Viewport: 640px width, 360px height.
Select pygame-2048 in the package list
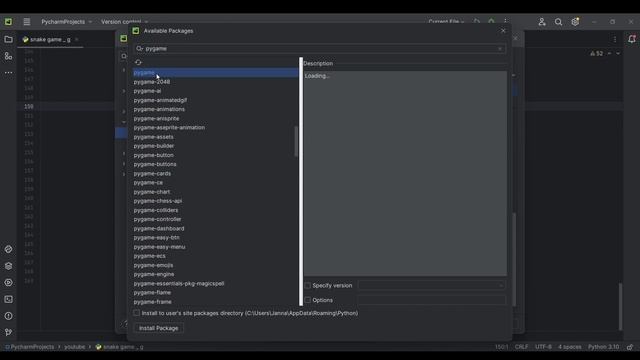click(x=216, y=82)
